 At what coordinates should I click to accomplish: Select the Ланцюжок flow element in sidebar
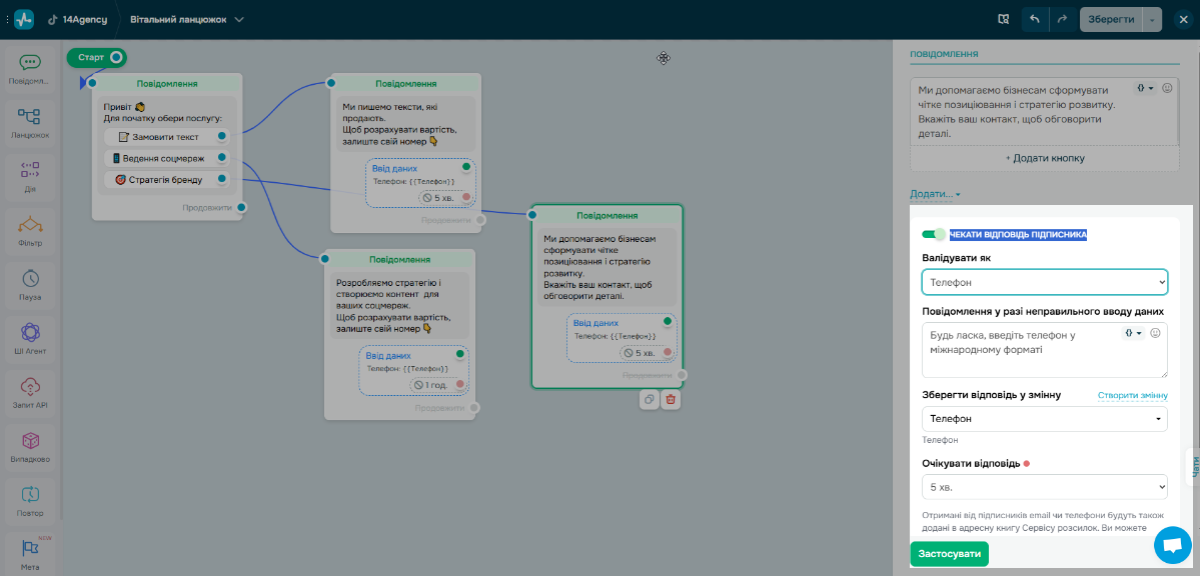[29, 123]
